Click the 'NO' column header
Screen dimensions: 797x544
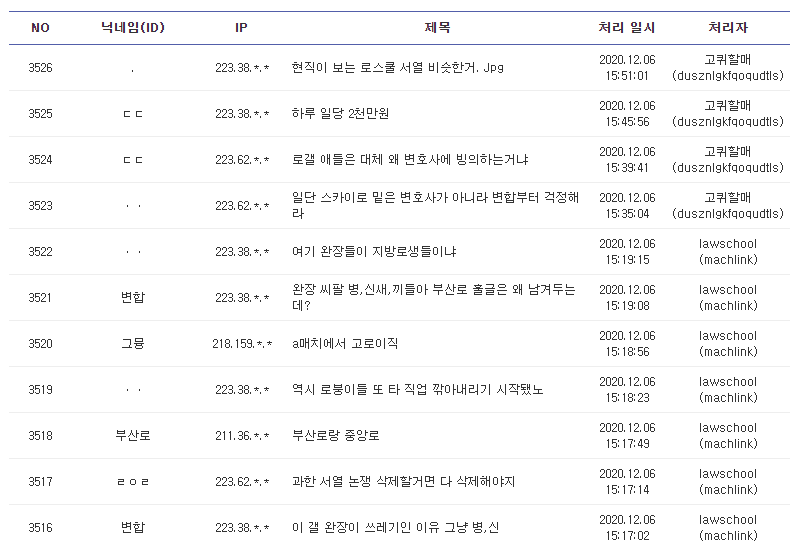pos(40,28)
